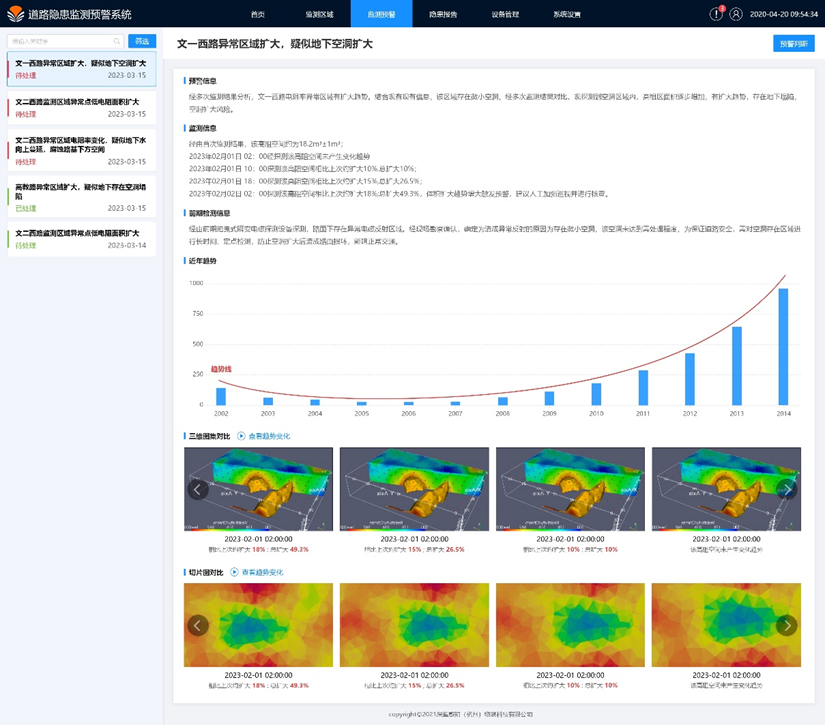Go to the 设备管理 navigation tab
This screenshot has height=725, width=825.
[505, 15]
